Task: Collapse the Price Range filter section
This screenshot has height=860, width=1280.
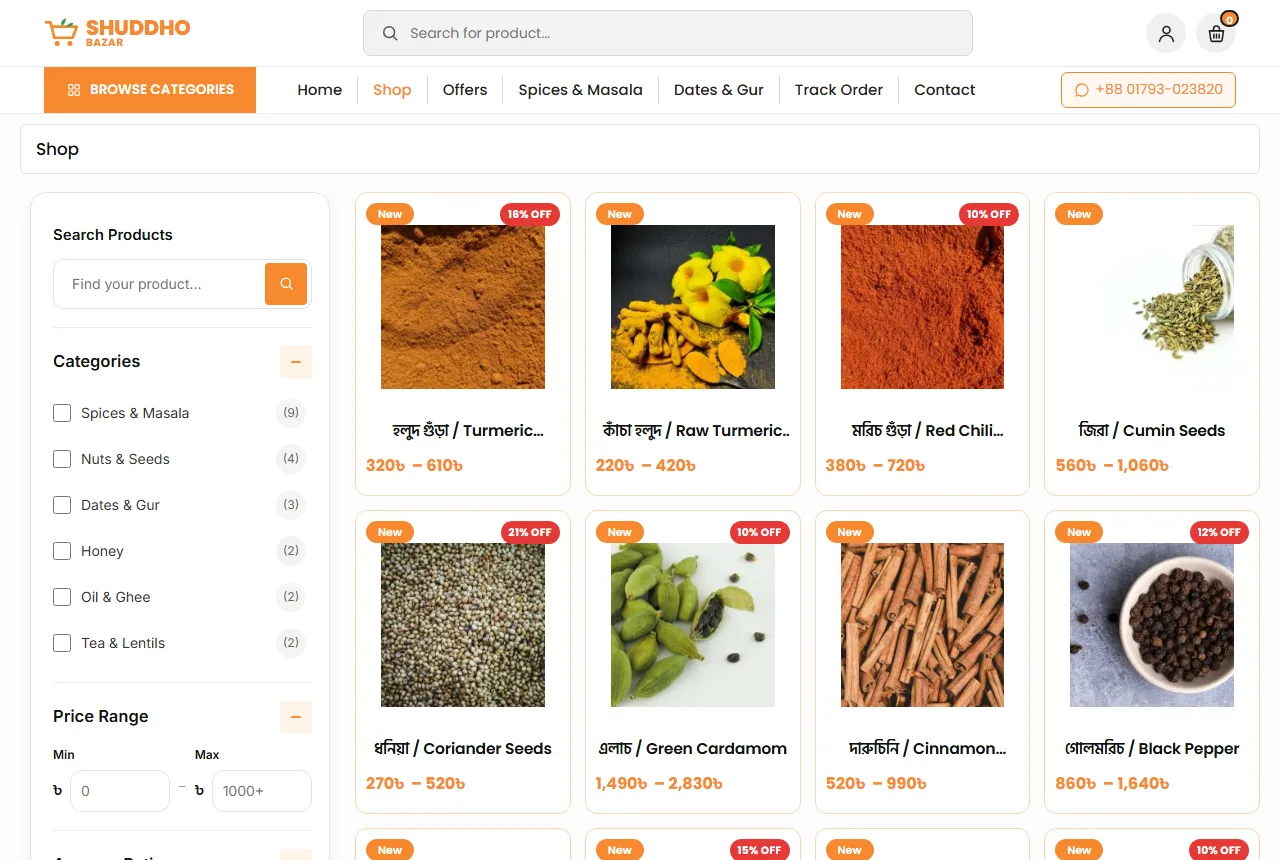Action: point(296,717)
